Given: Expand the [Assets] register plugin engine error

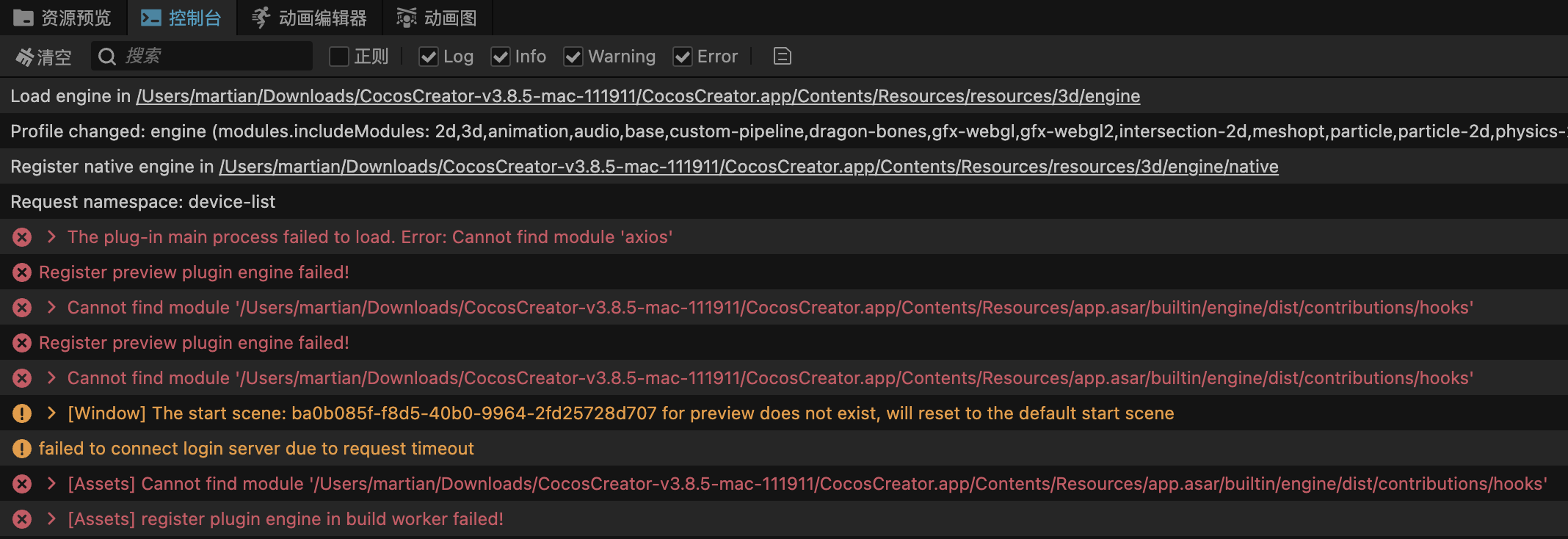Looking at the screenshot, I should (51, 518).
